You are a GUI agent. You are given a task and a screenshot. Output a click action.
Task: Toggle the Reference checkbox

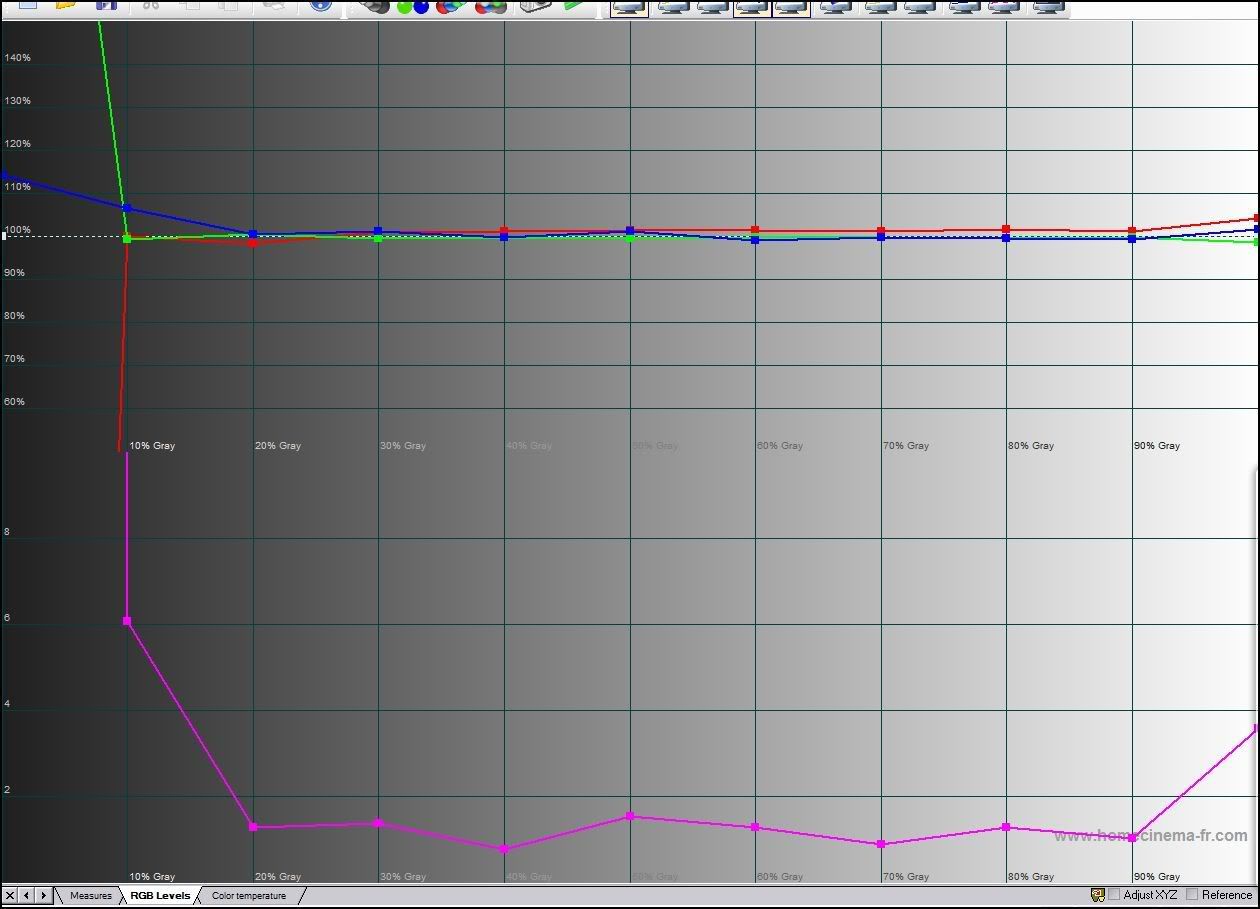[x=1192, y=895]
